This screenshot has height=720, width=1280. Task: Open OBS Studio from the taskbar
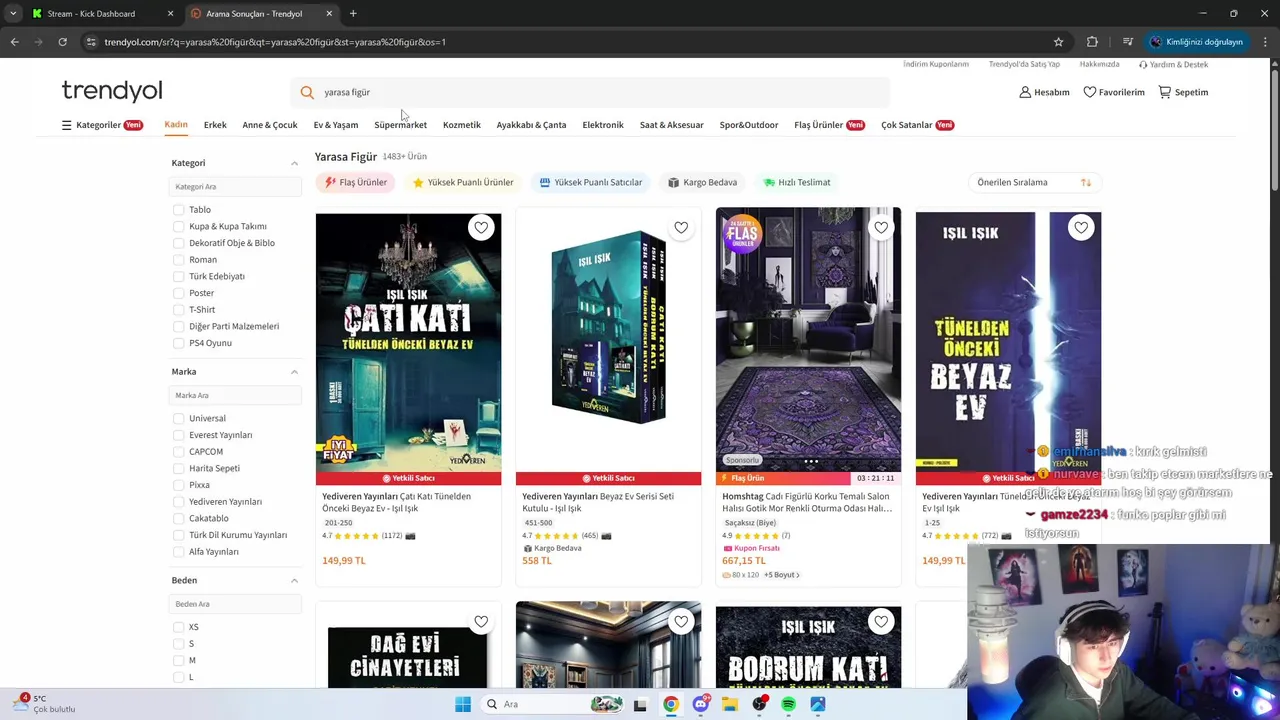(x=759, y=704)
